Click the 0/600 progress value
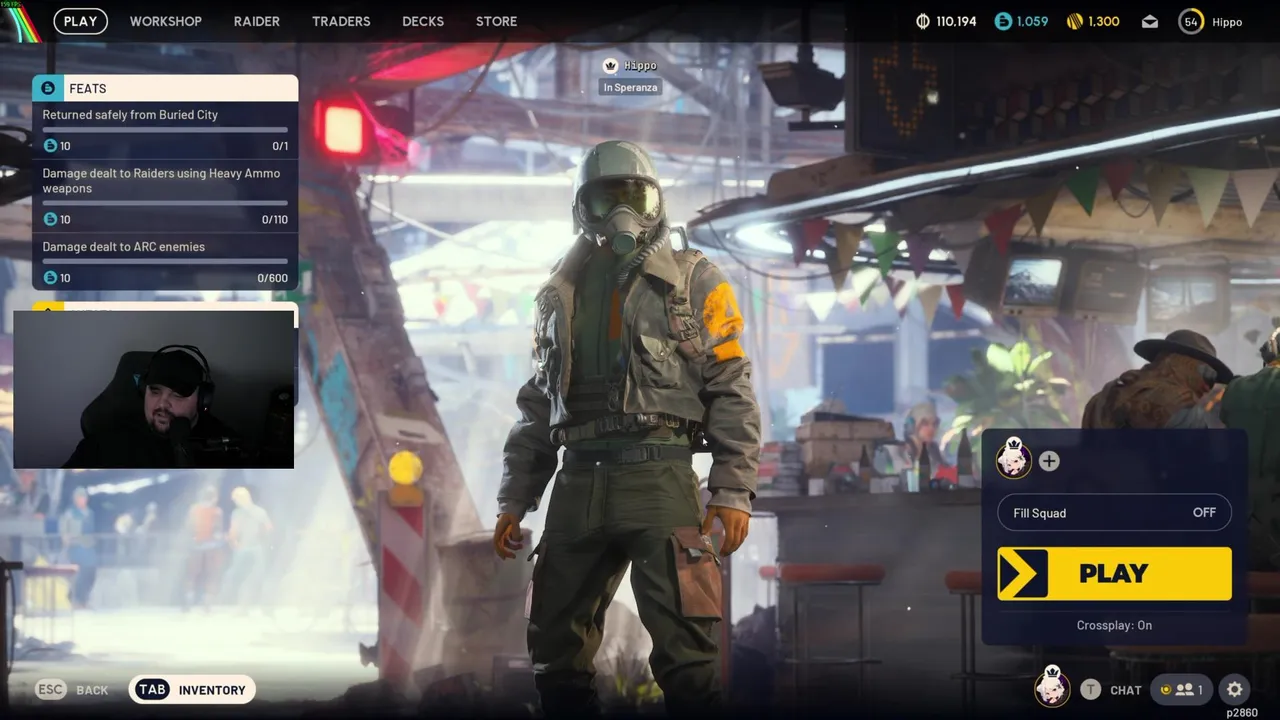The height and width of the screenshot is (720, 1280). (x=272, y=278)
